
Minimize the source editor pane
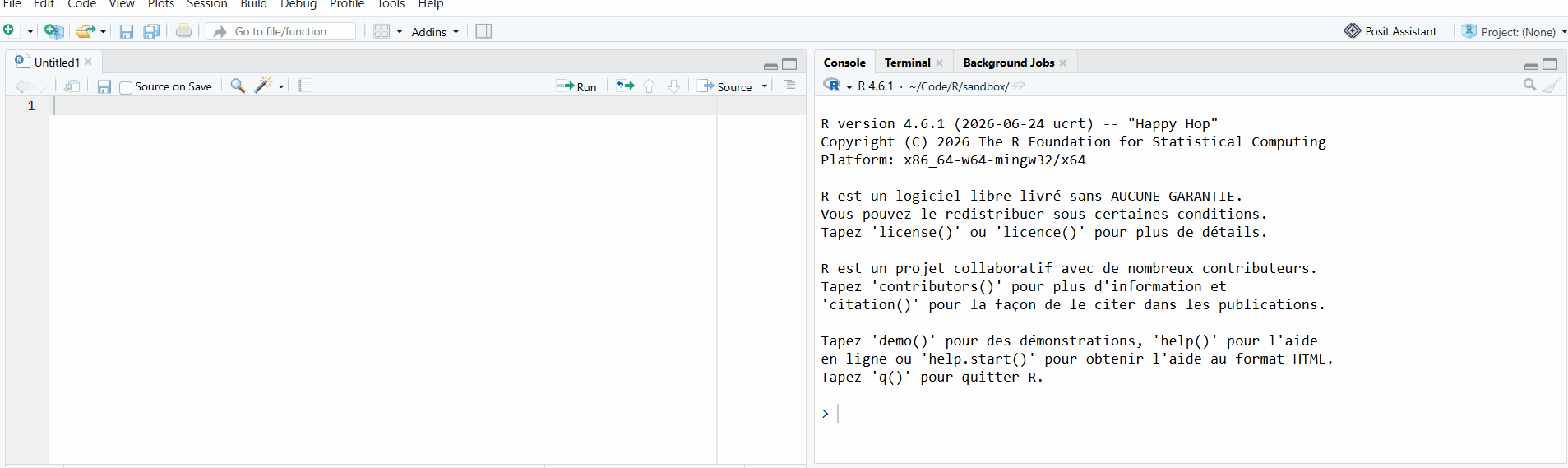[770, 65]
